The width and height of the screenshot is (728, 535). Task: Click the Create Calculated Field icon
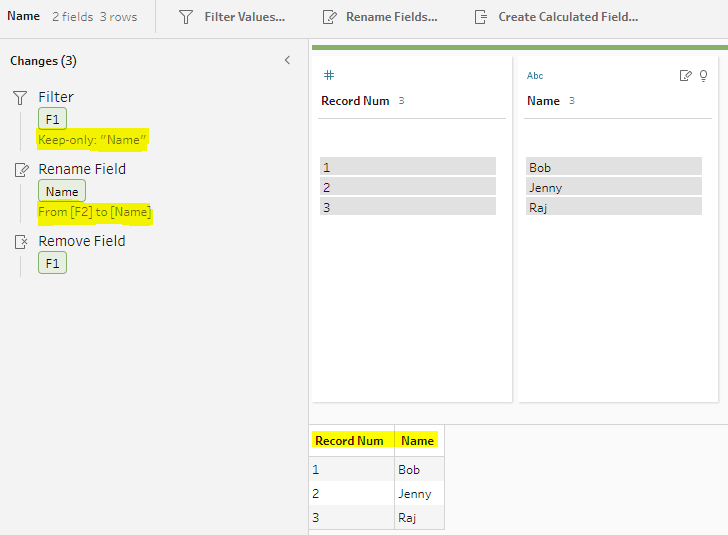pyautogui.click(x=481, y=17)
